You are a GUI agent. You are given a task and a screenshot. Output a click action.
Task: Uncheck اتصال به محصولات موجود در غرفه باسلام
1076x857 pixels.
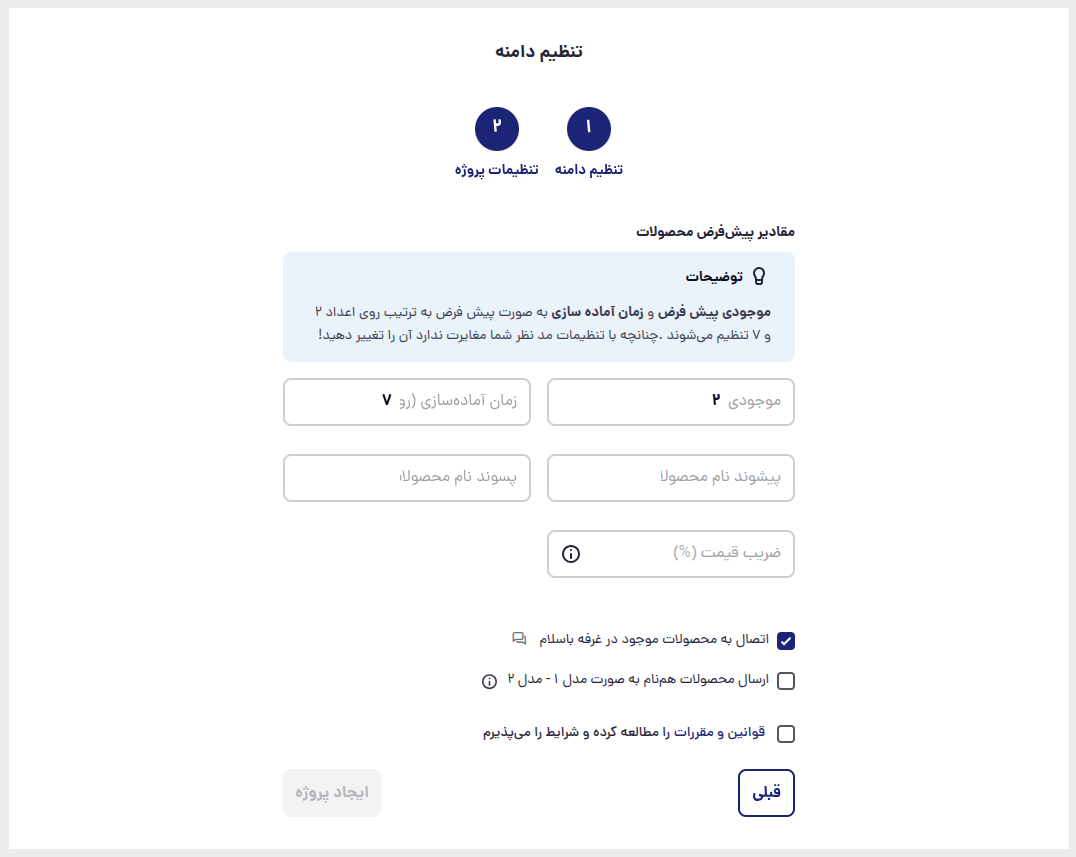click(786, 641)
